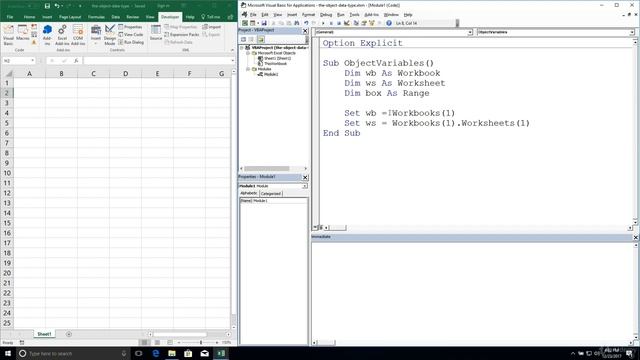Screen dimensions: 640x360
Task: Open Excel Add-ins dialog
Action: pyautogui.click(x=62, y=35)
